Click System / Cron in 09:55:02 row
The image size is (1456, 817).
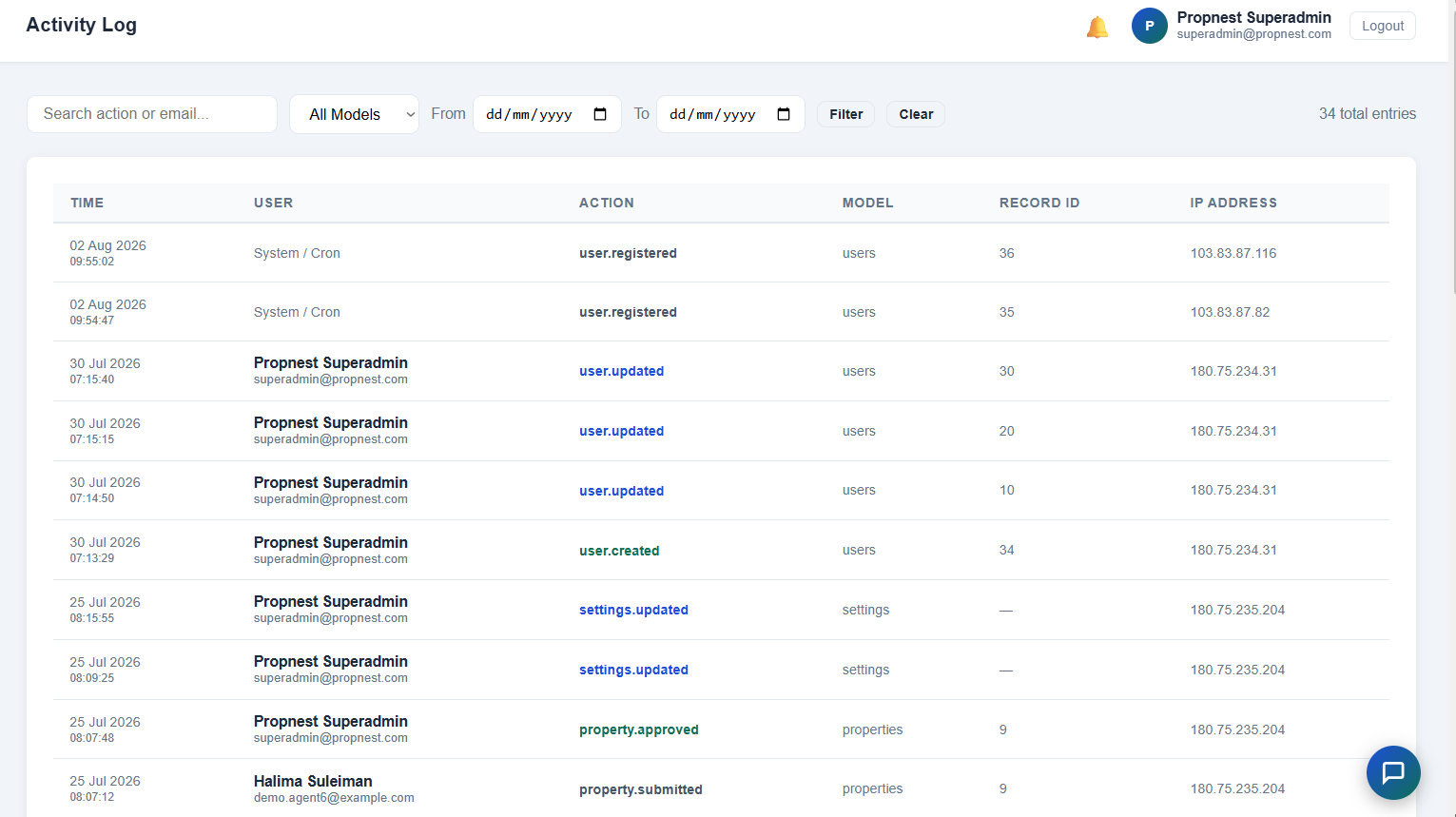pyautogui.click(x=297, y=253)
